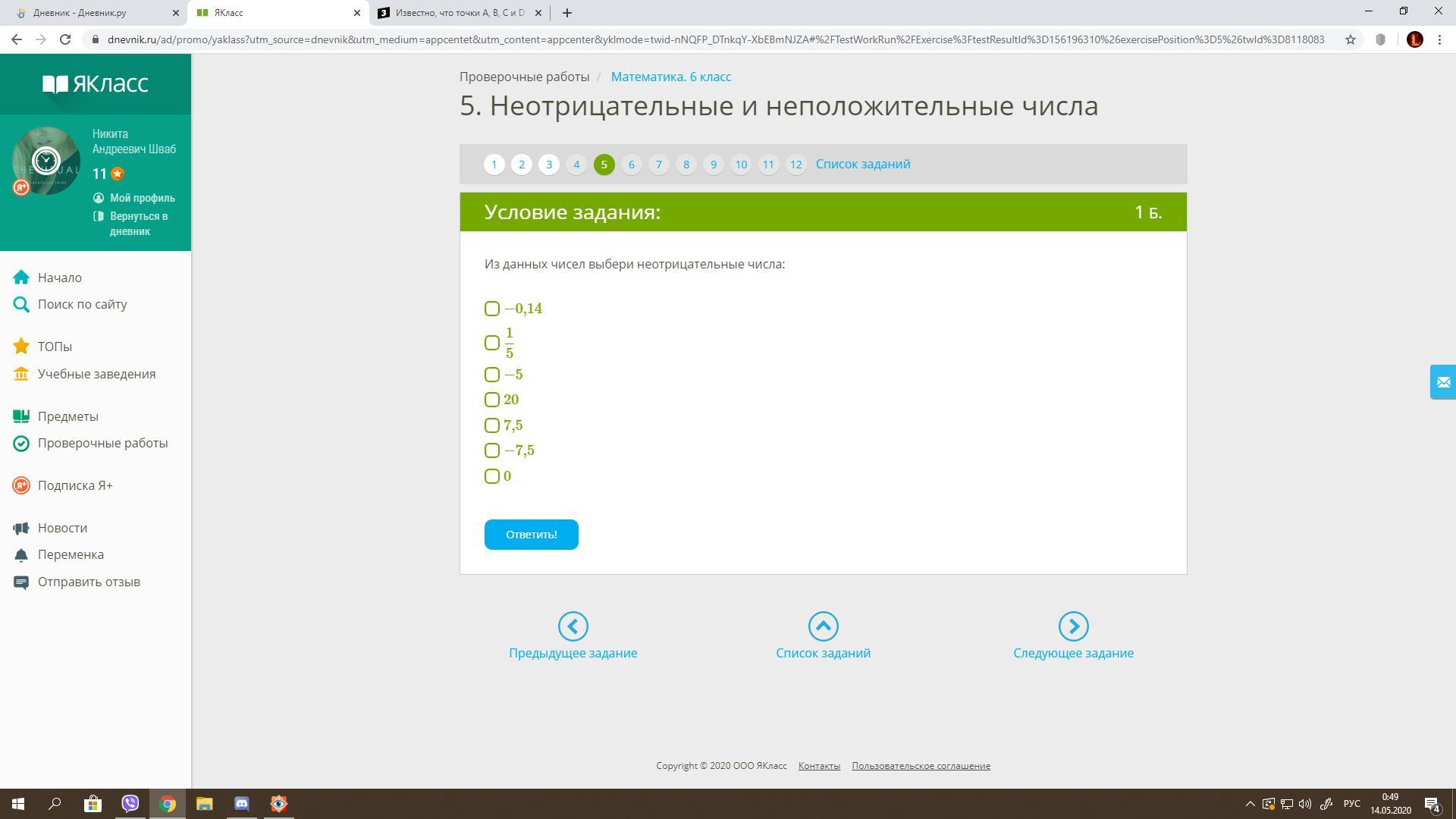Go to task number 6 in navigation
The width and height of the screenshot is (1456, 819).
coord(631,165)
